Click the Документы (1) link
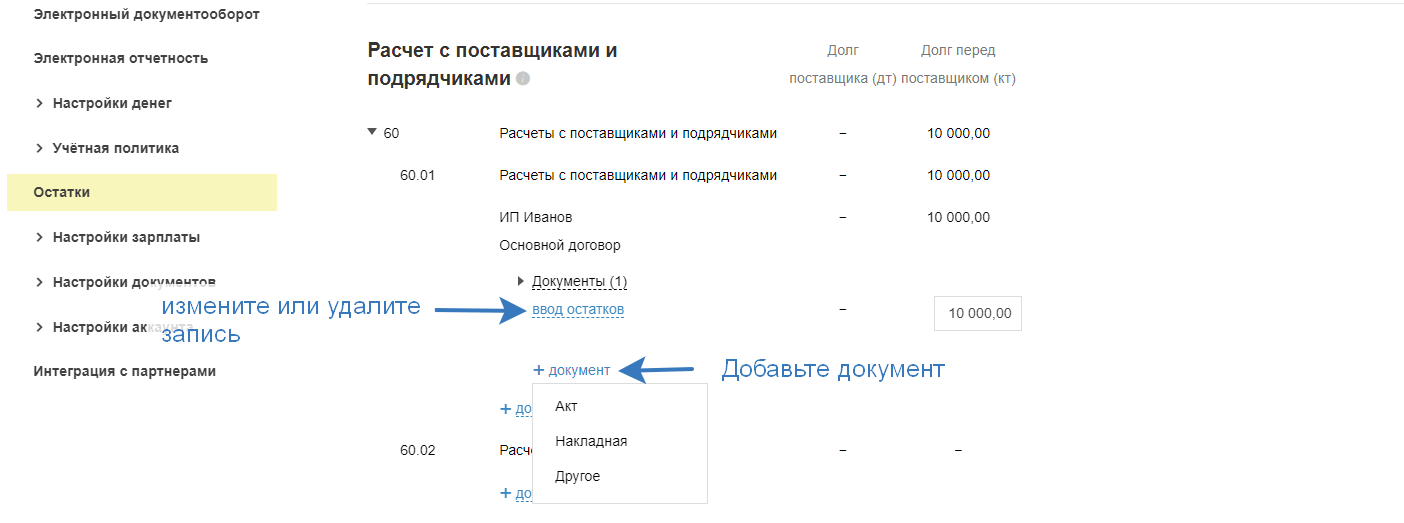 (580, 281)
